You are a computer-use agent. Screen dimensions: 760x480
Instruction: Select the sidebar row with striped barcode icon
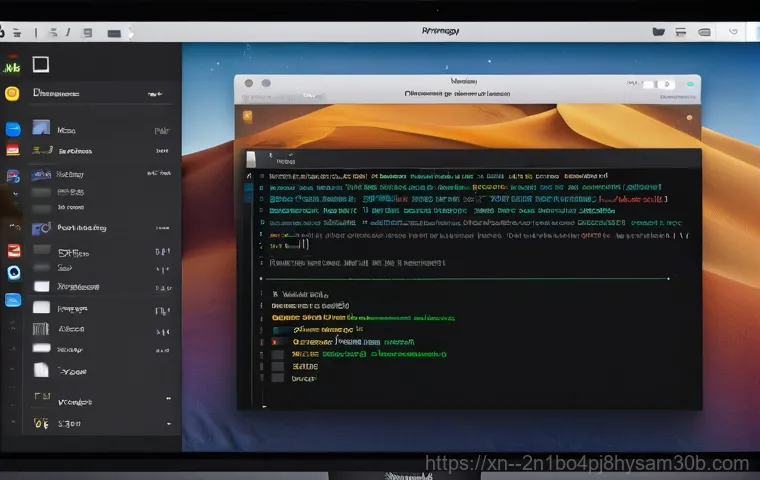tap(101, 329)
